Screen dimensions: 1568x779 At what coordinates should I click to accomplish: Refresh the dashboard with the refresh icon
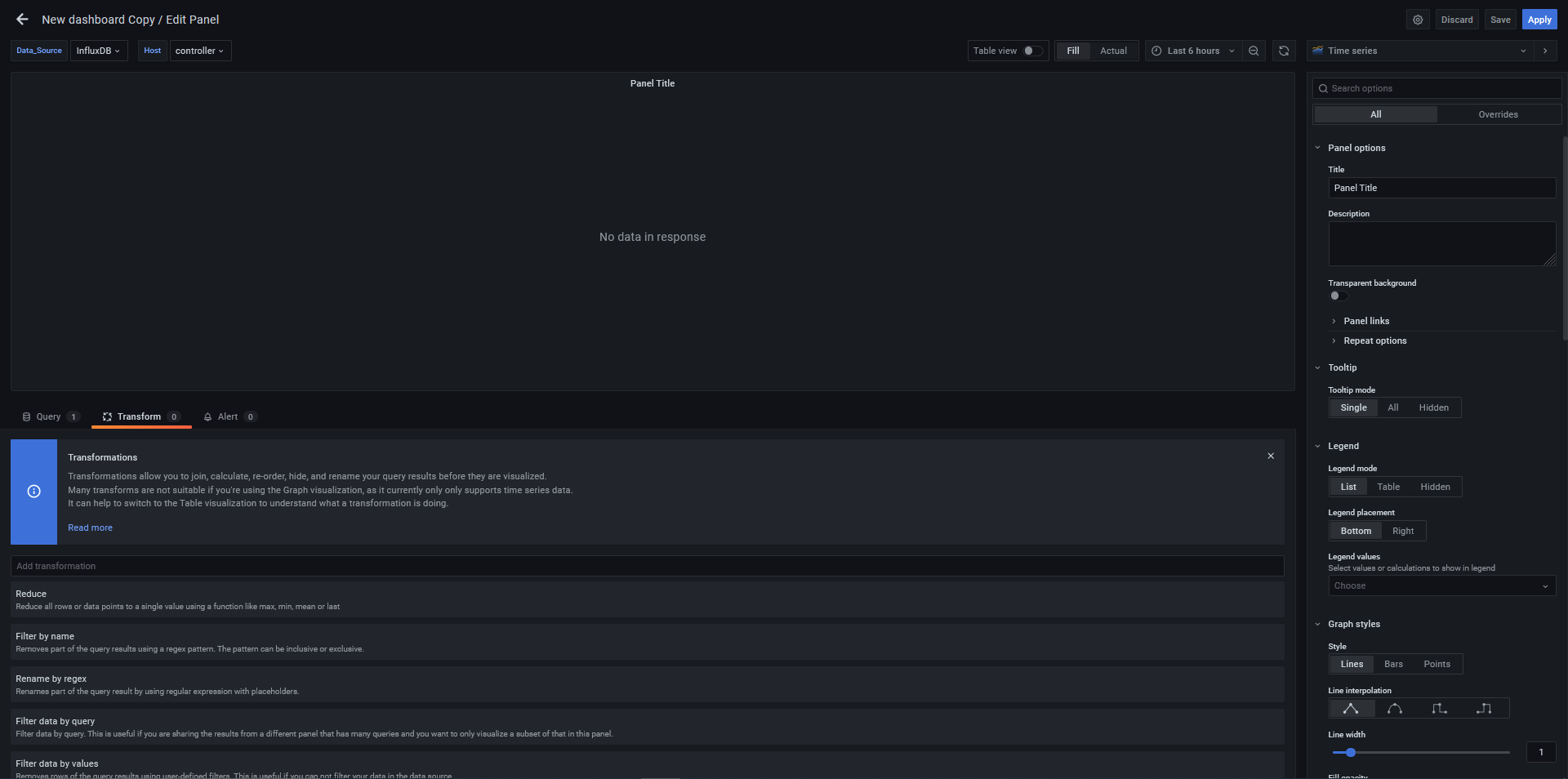(x=1284, y=51)
